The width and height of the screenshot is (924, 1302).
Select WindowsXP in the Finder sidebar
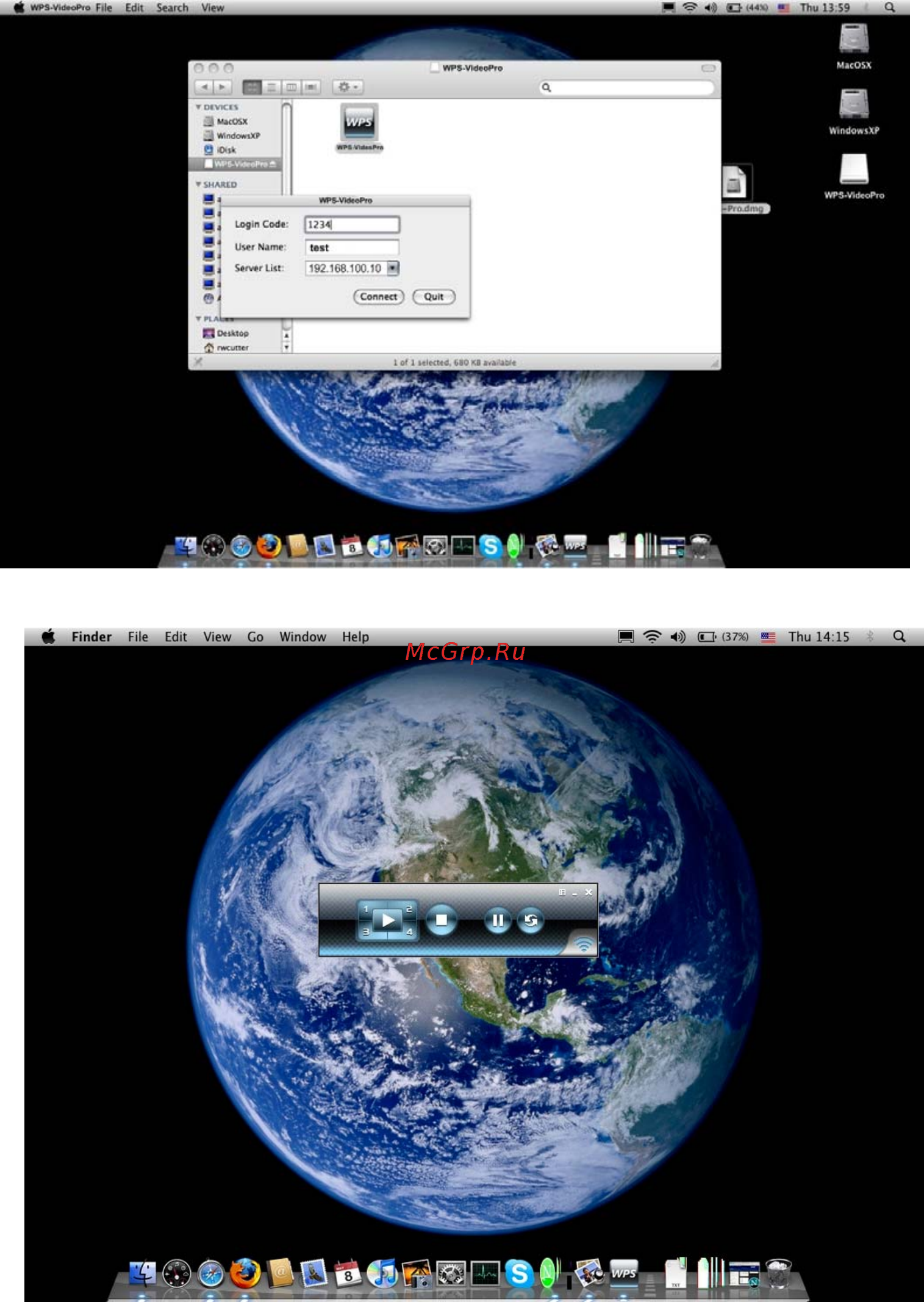pos(232,135)
